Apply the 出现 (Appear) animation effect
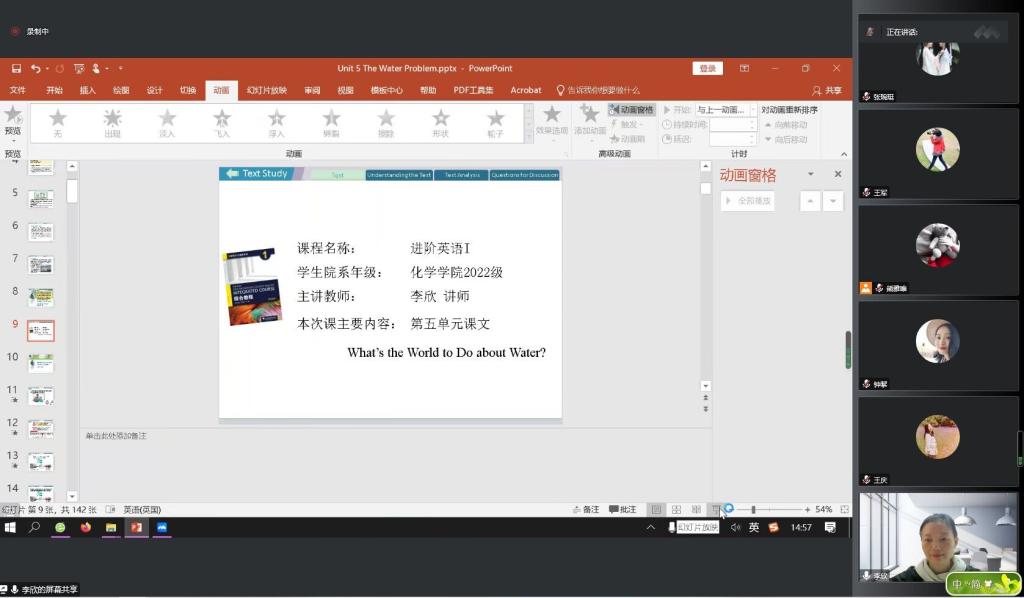 click(x=112, y=122)
